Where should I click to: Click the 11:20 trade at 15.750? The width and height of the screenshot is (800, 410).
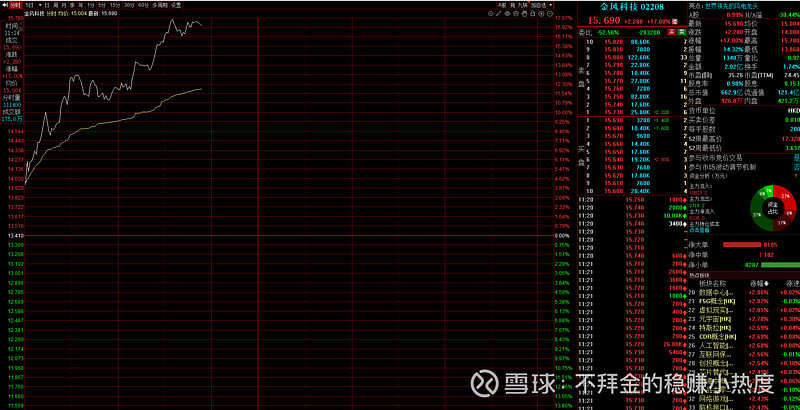coord(632,199)
